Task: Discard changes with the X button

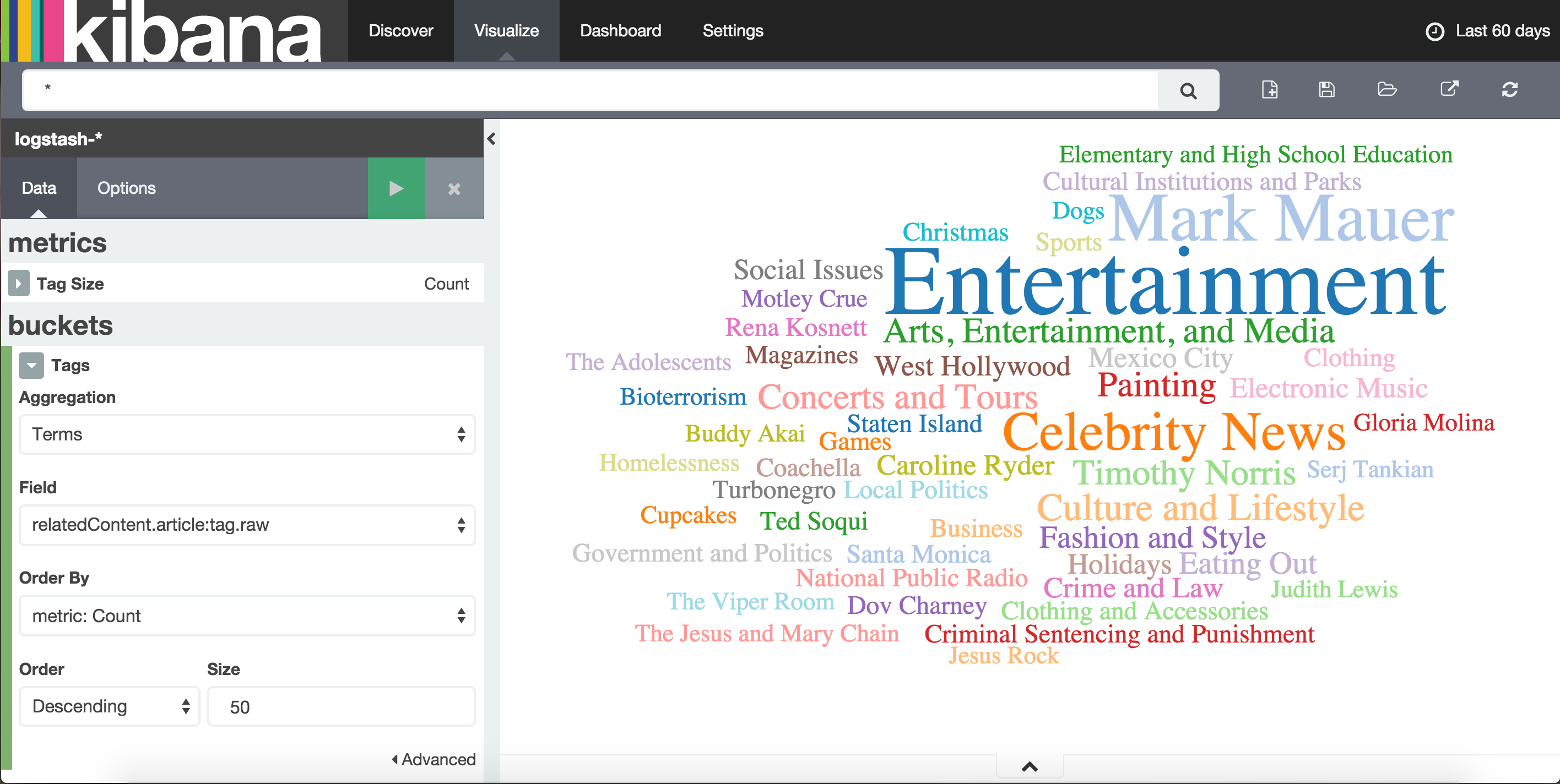Action: (454, 188)
